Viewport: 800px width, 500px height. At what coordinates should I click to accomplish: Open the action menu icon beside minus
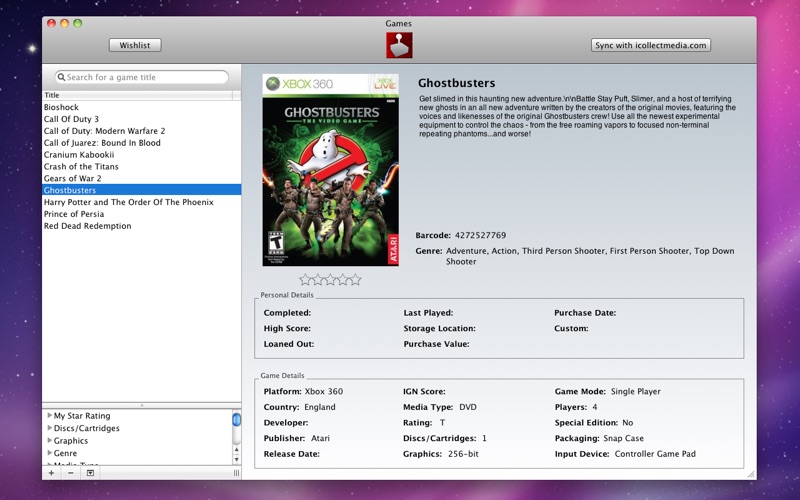90,473
